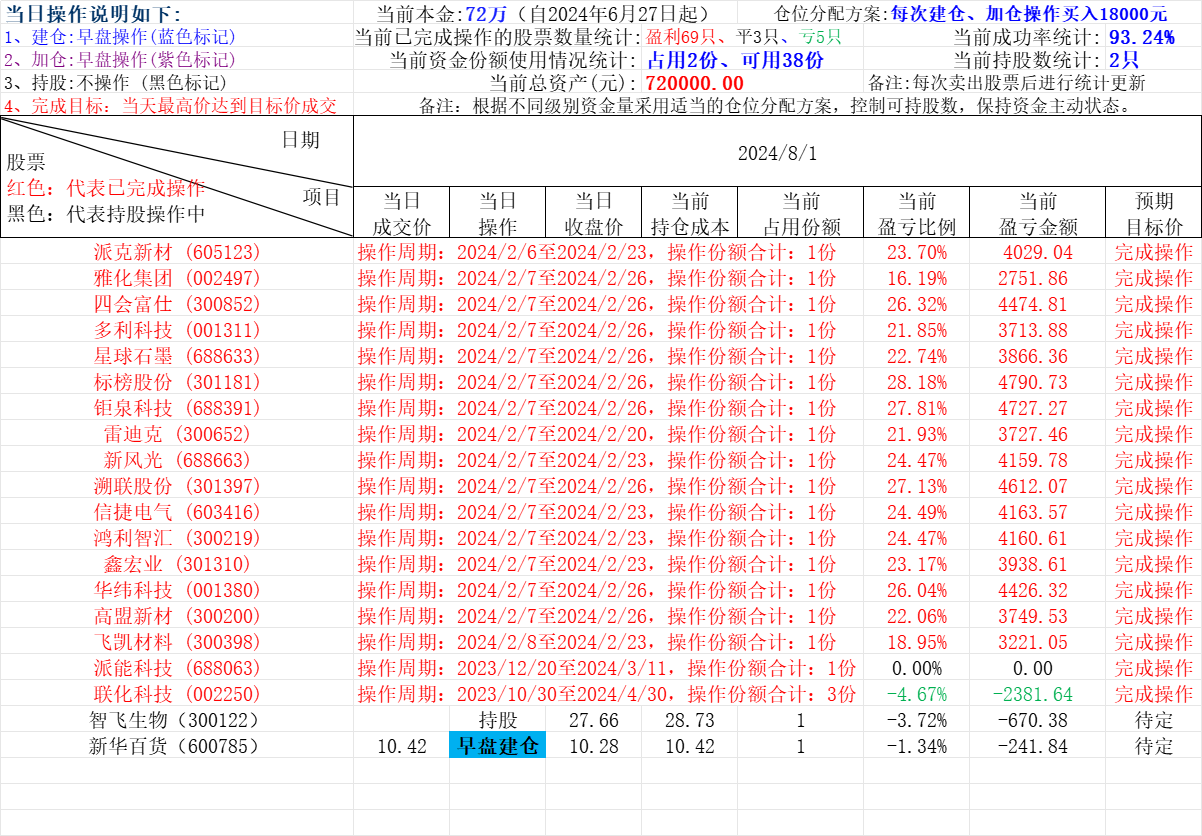This screenshot has height=836, width=1202.
Task: Select the 当日收盘价 column header
Action: pyautogui.click(x=593, y=214)
